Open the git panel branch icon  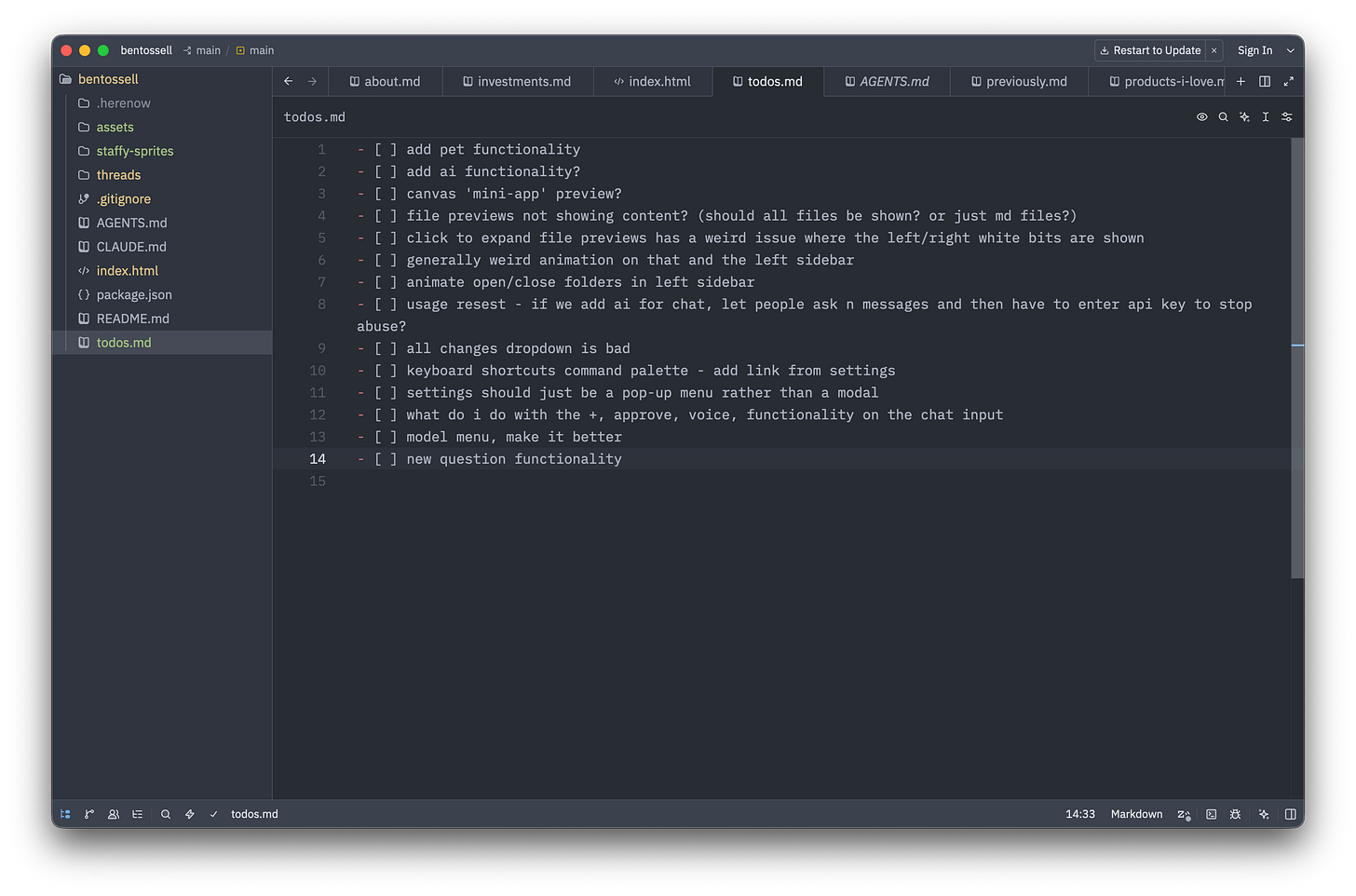click(89, 814)
